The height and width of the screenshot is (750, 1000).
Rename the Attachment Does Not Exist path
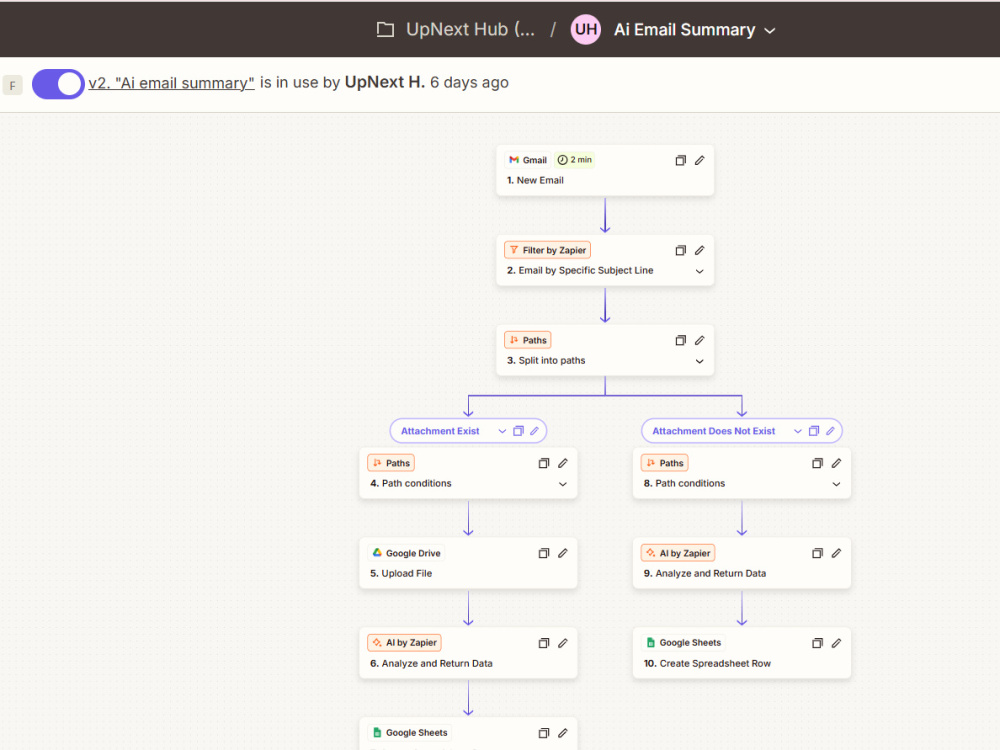tap(830, 431)
